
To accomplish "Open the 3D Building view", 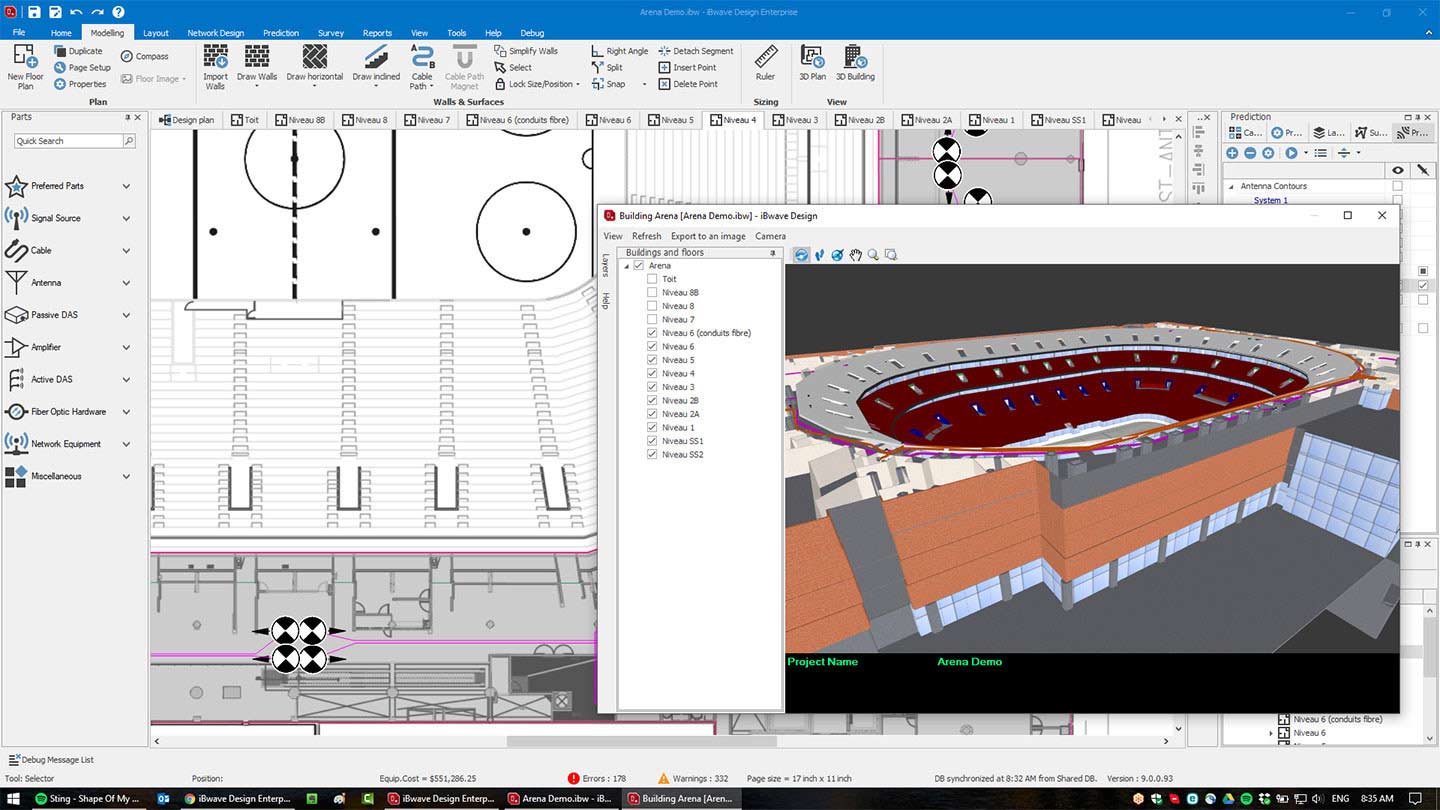I will coord(855,62).
